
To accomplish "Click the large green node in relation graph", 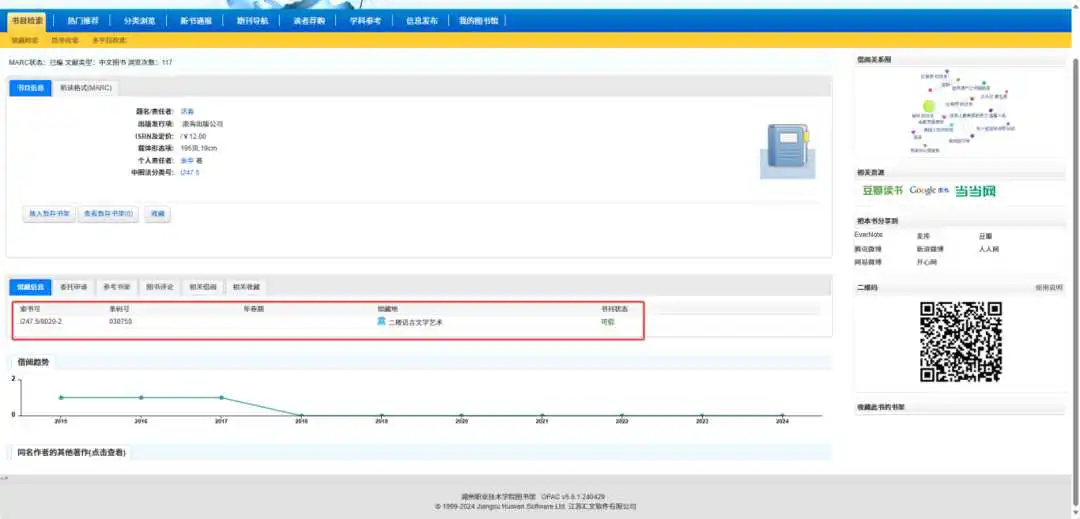I will pos(928,106).
